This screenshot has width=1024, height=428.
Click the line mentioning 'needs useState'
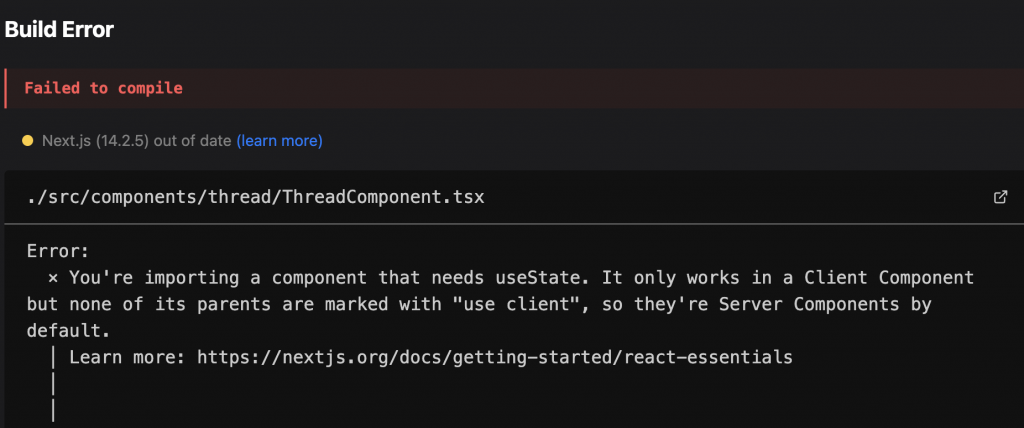(x=511, y=278)
